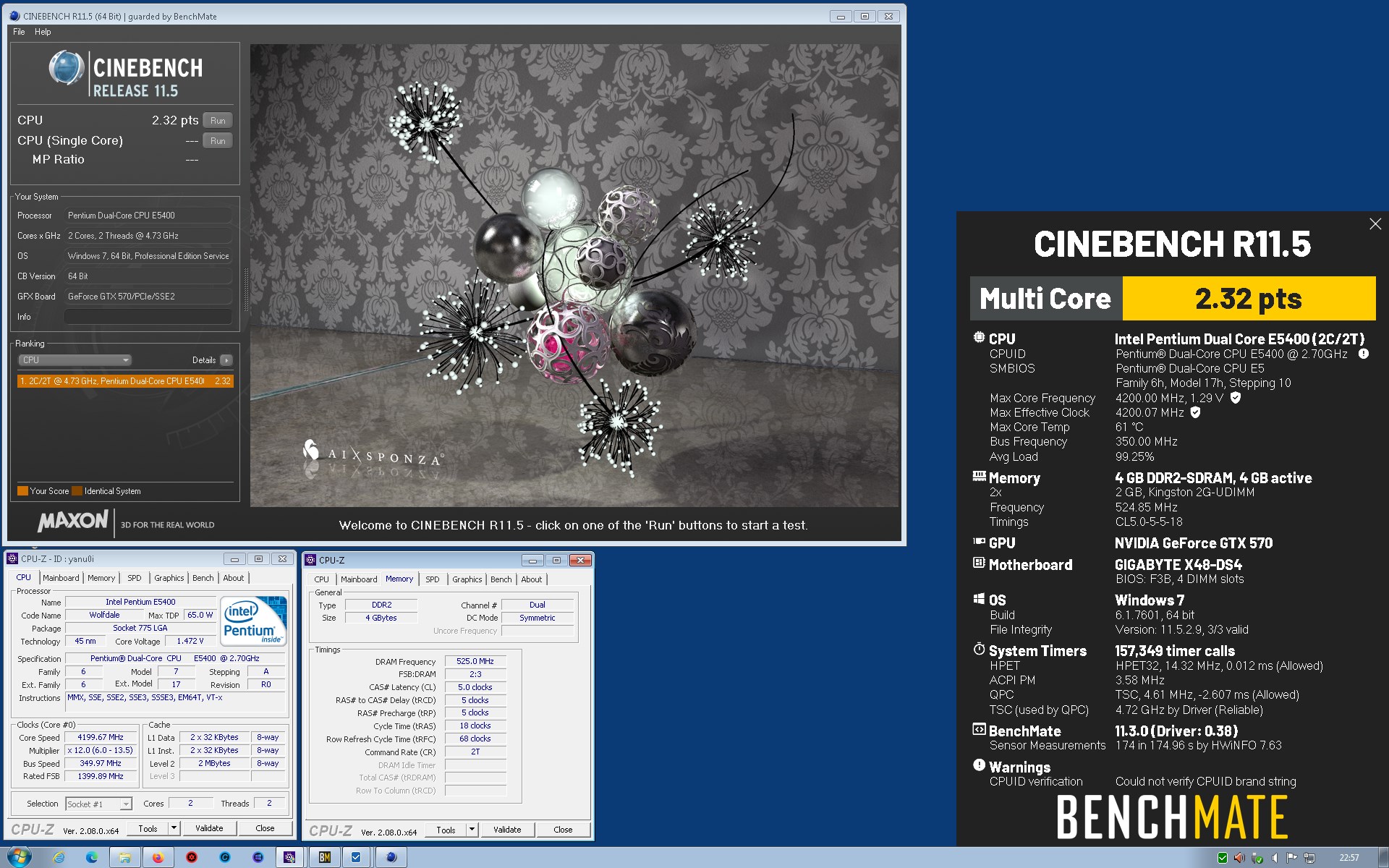Open Cinebench ranking CPU dropdown

(75, 359)
